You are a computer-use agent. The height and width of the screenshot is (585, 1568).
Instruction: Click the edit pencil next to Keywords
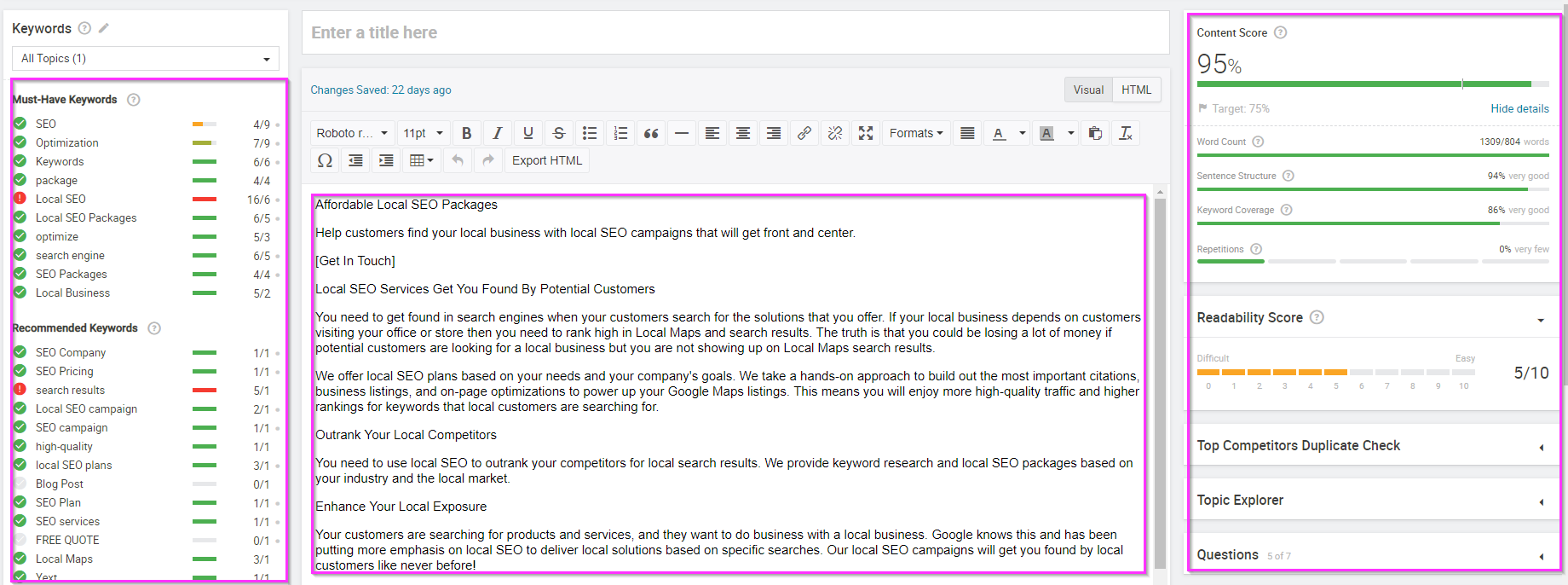104,28
